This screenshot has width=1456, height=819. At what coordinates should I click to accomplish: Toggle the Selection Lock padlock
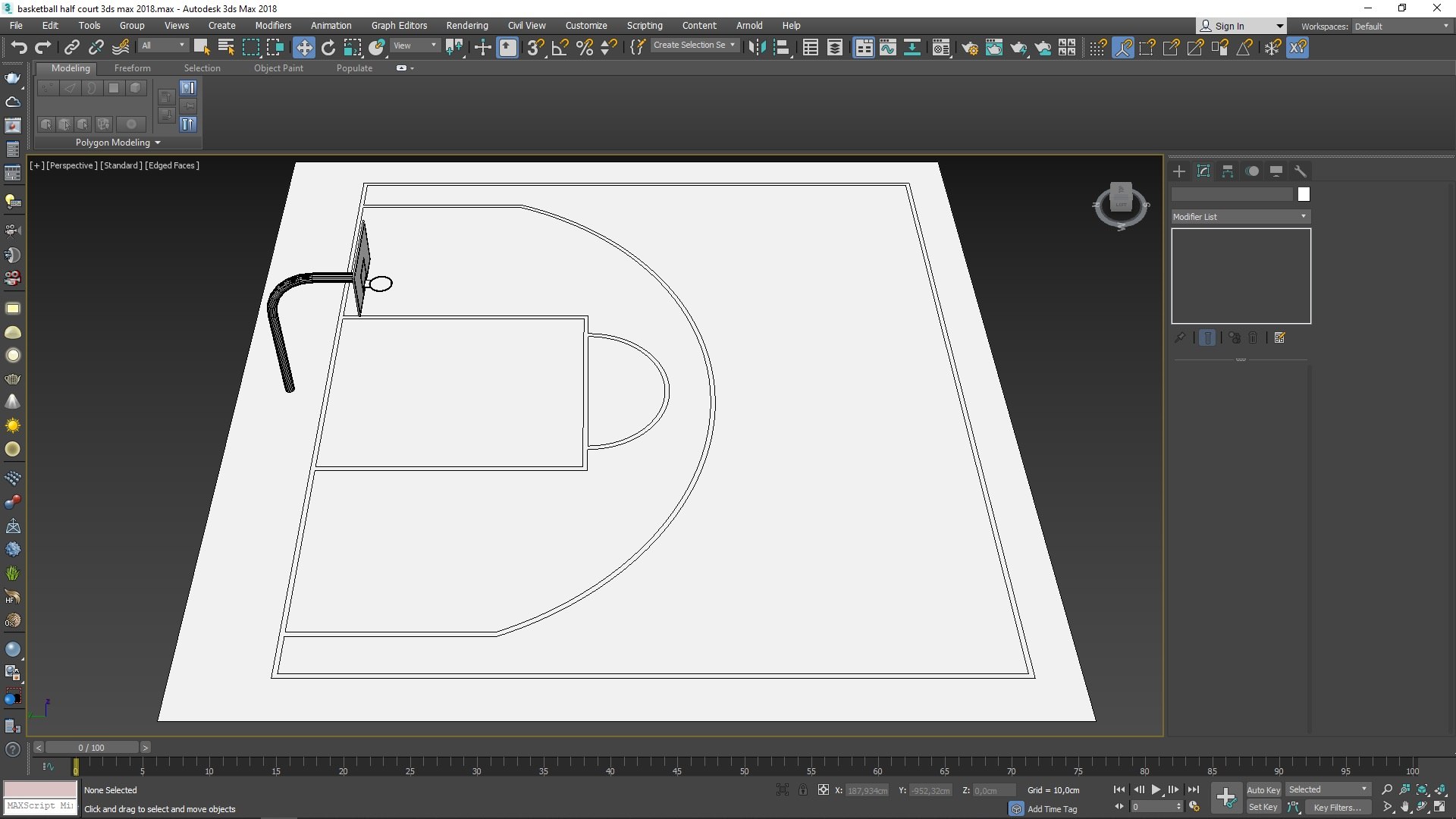click(x=803, y=790)
